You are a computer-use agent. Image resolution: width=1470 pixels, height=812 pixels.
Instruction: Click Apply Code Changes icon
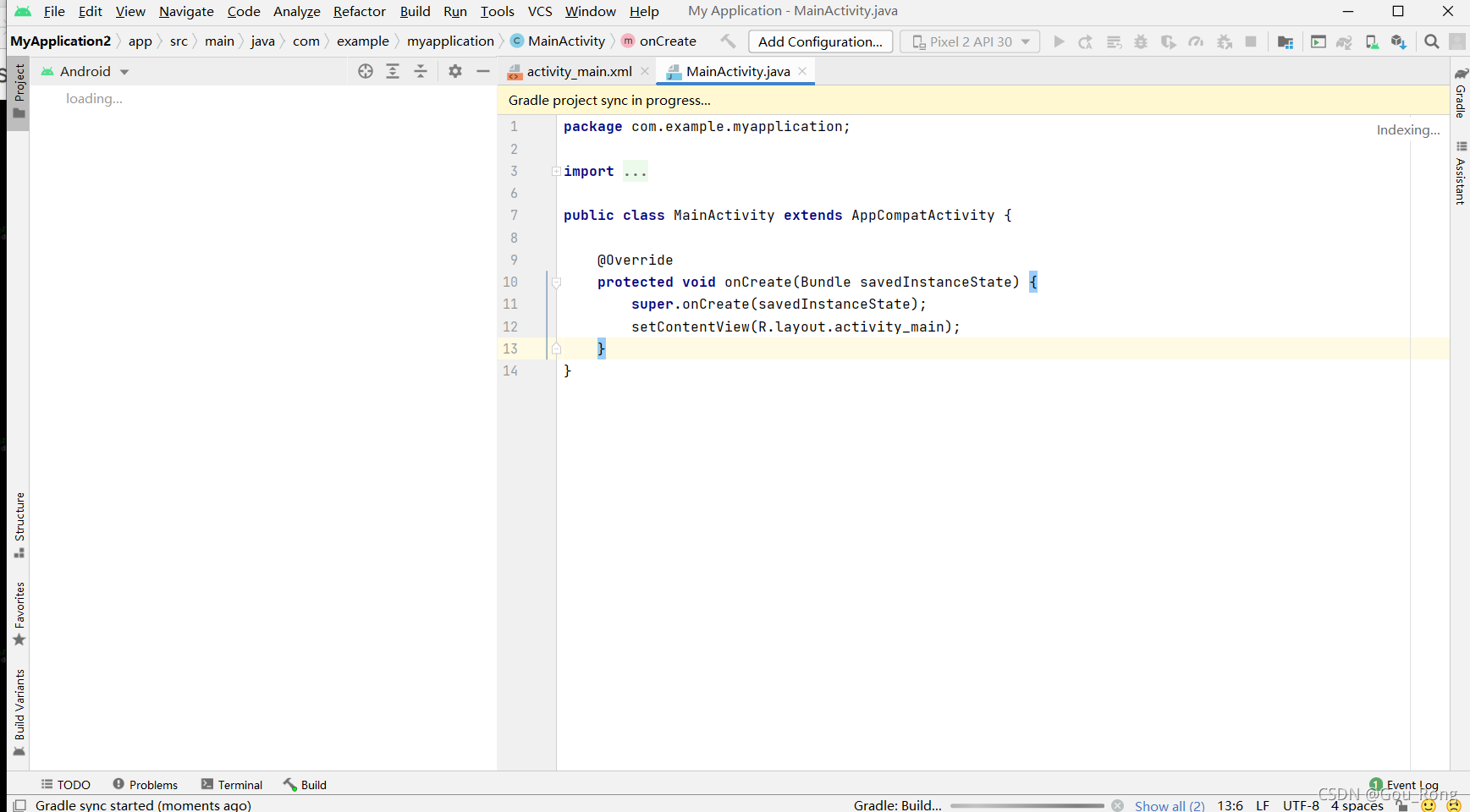click(1114, 41)
